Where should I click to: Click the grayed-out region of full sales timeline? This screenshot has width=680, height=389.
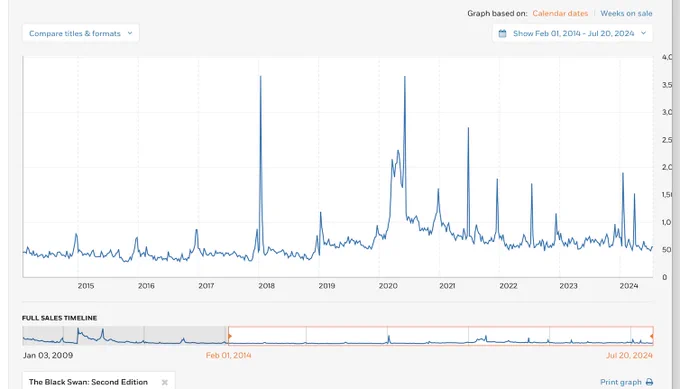click(x=125, y=336)
